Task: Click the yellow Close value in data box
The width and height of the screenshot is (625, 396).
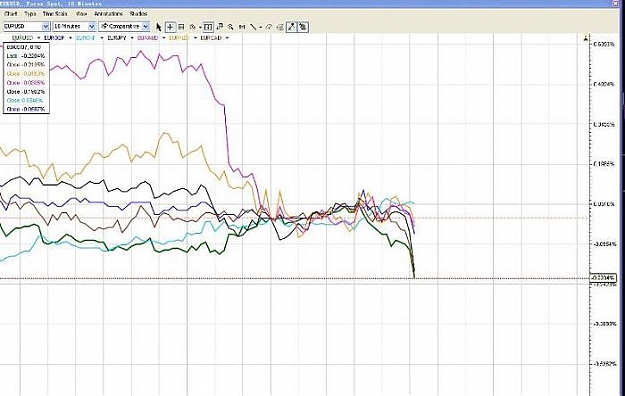Action: [x=26, y=73]
